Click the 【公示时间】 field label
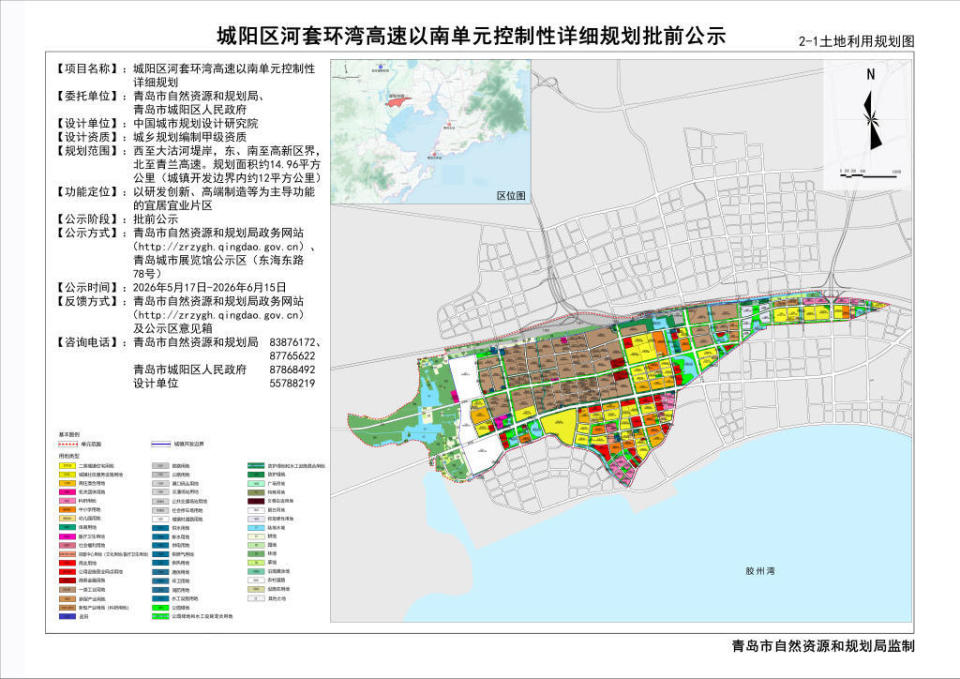 [86, 287]
